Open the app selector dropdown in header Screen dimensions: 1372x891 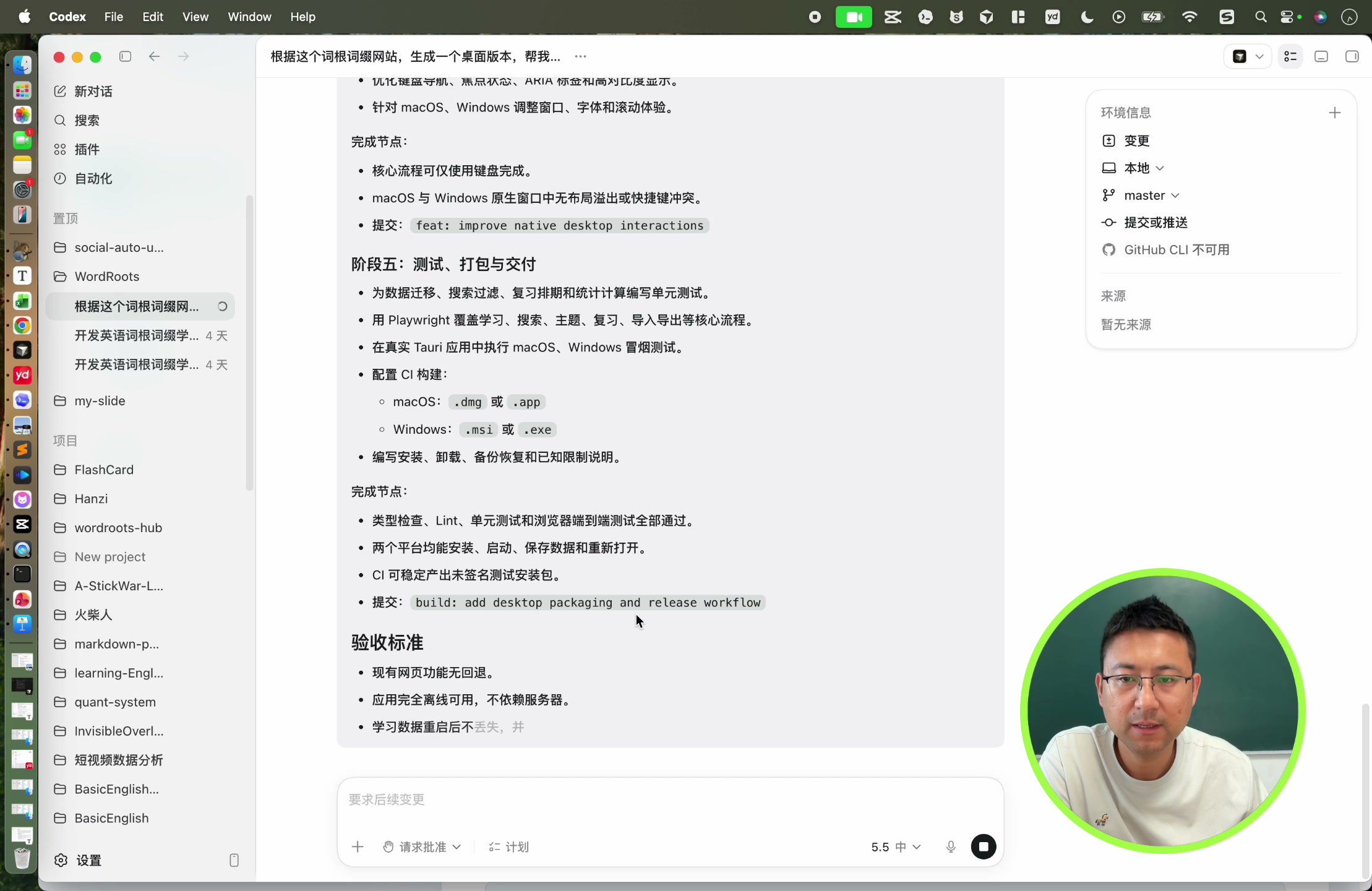click(1248, 56)
